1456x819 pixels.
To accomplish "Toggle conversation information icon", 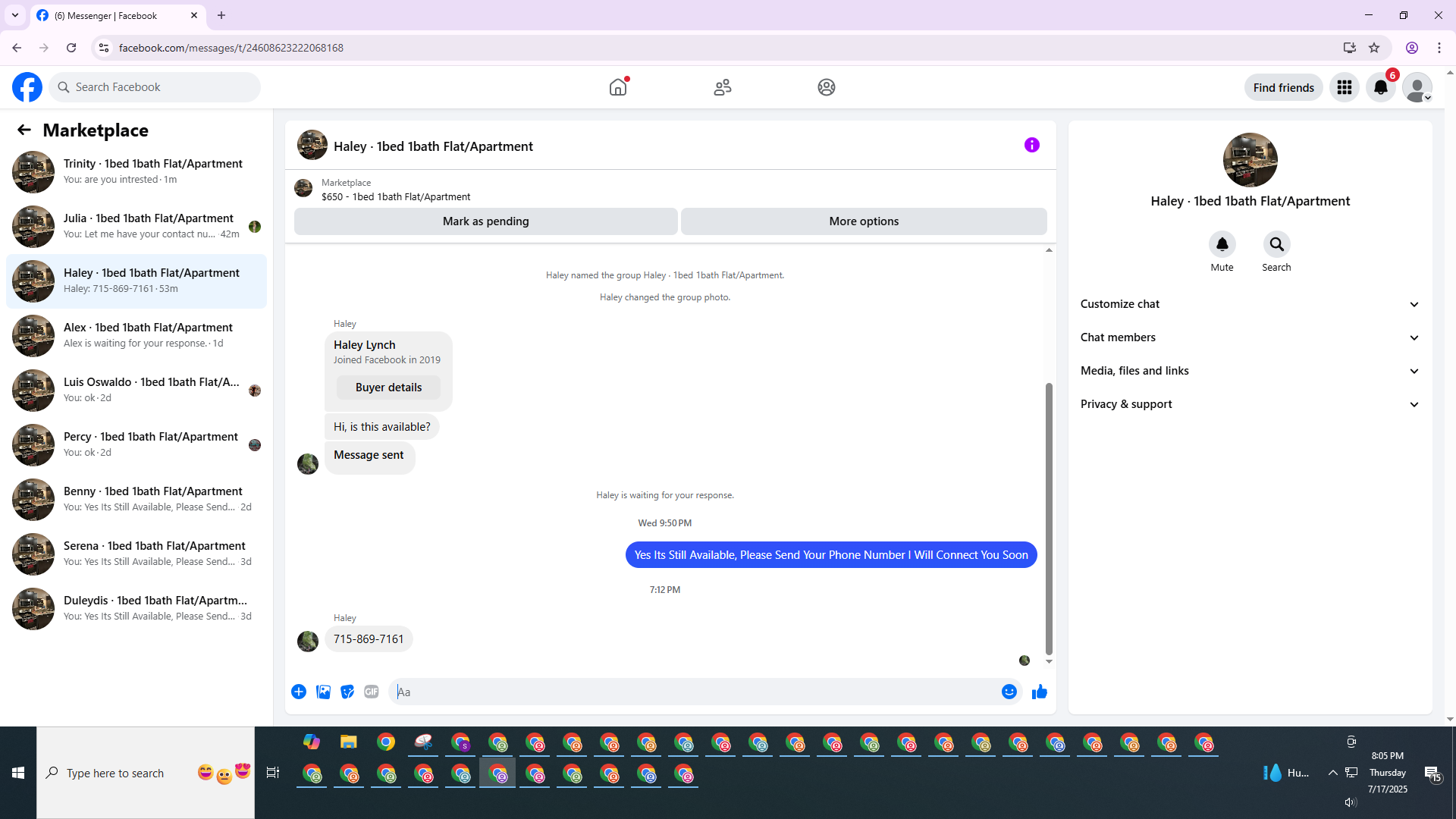I will [1031, 145].
